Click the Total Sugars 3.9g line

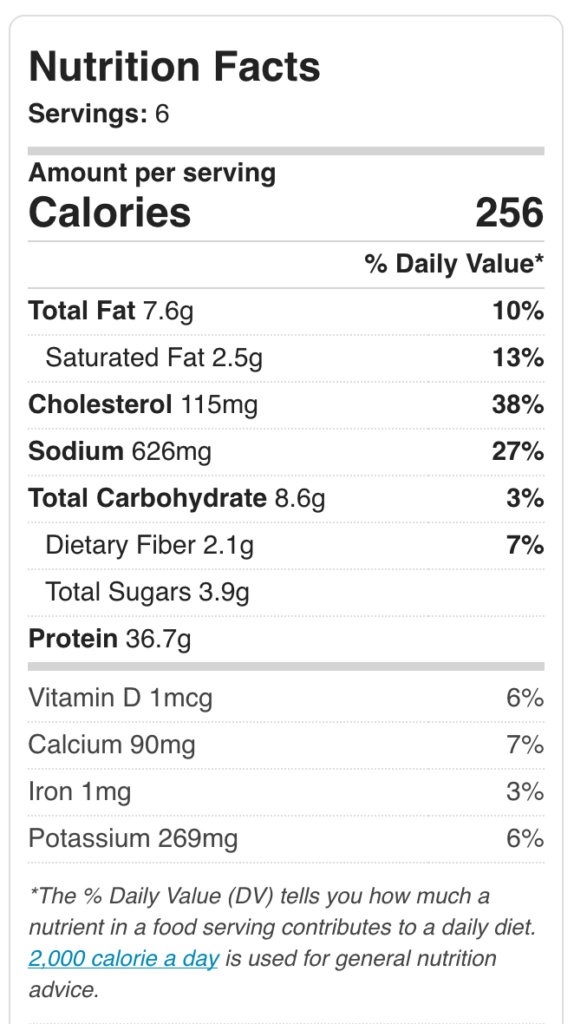[x=286, y=593]
